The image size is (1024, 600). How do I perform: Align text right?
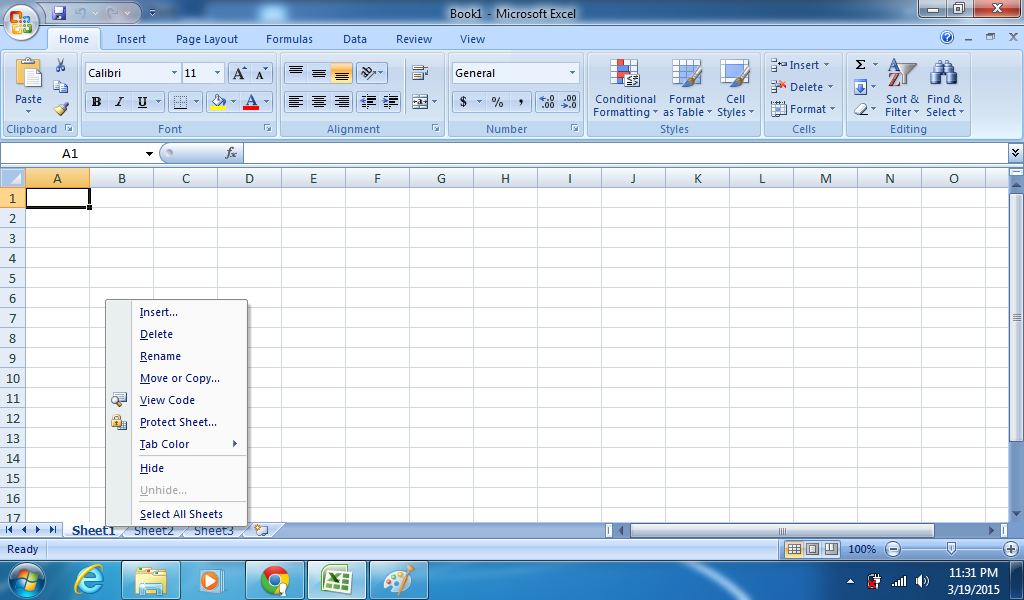[342, 102]
